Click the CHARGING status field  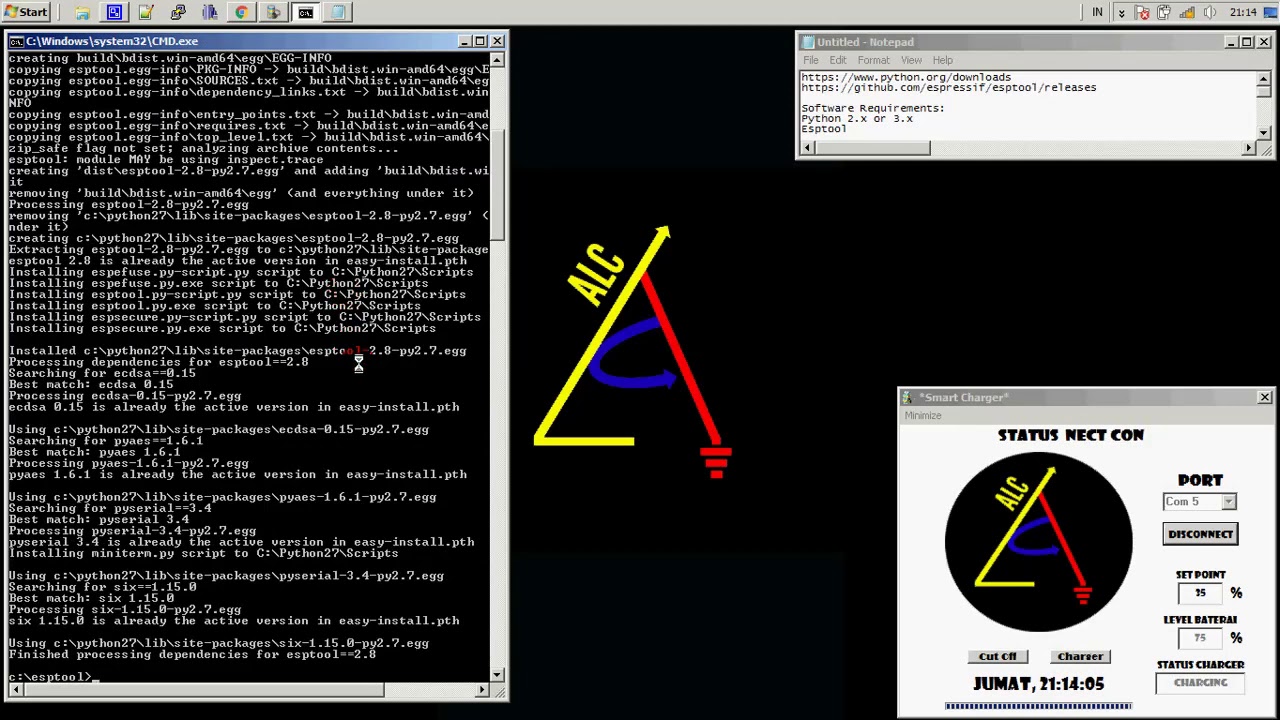click(1200, 683)
